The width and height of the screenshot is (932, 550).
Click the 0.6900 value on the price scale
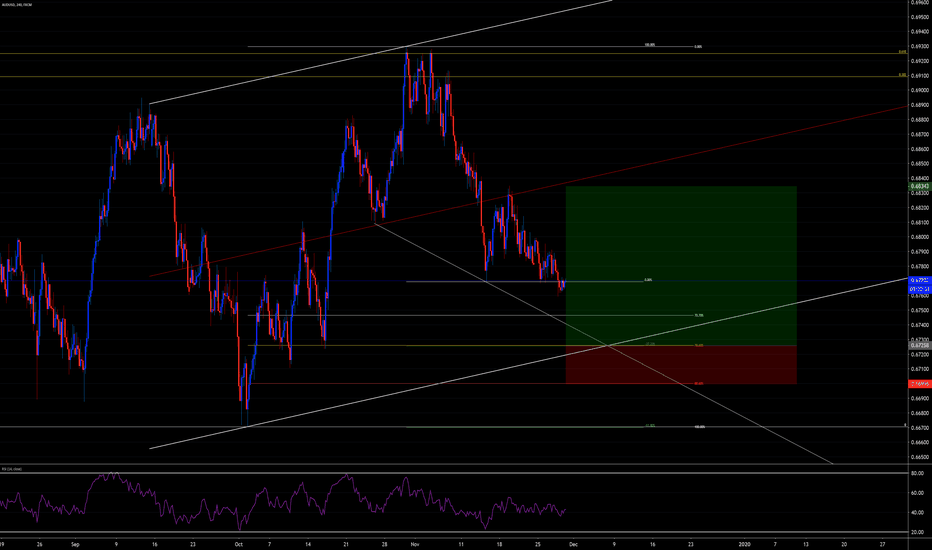[x=918, y=91]
